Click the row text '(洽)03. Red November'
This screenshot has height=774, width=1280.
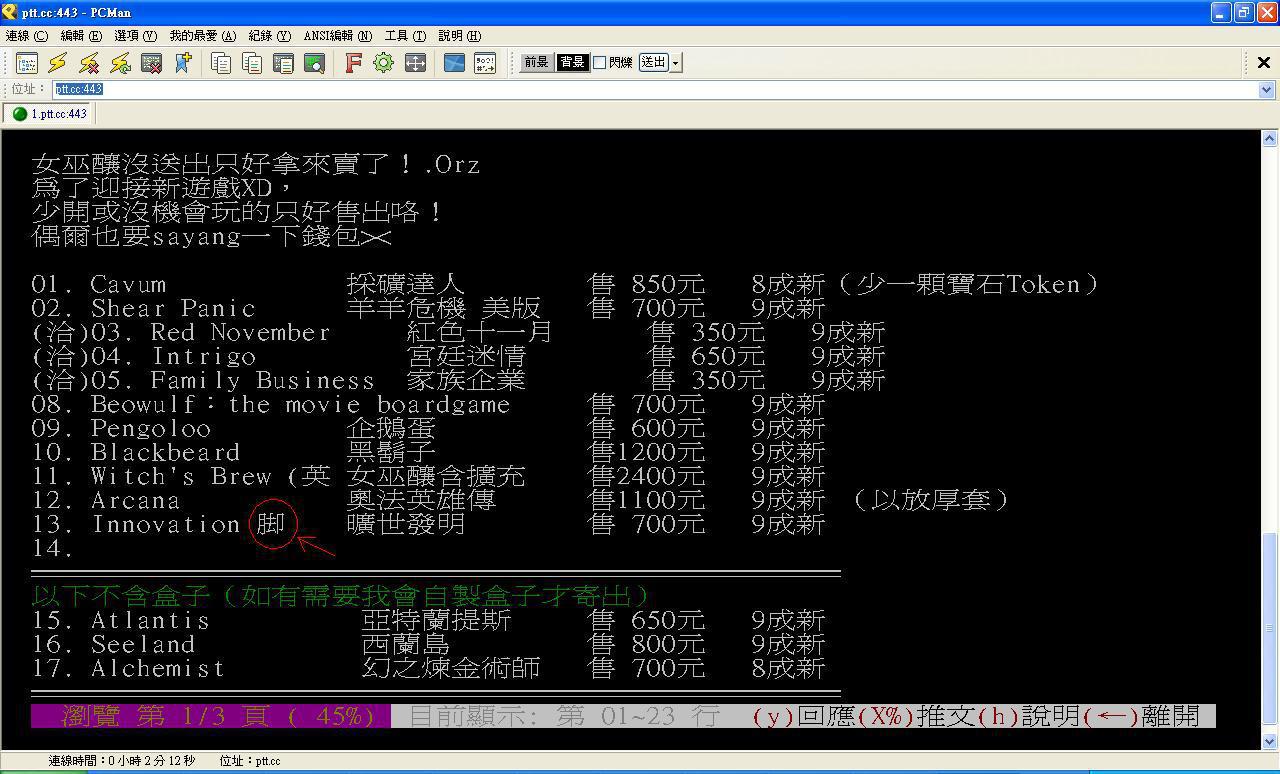(181, 333)
